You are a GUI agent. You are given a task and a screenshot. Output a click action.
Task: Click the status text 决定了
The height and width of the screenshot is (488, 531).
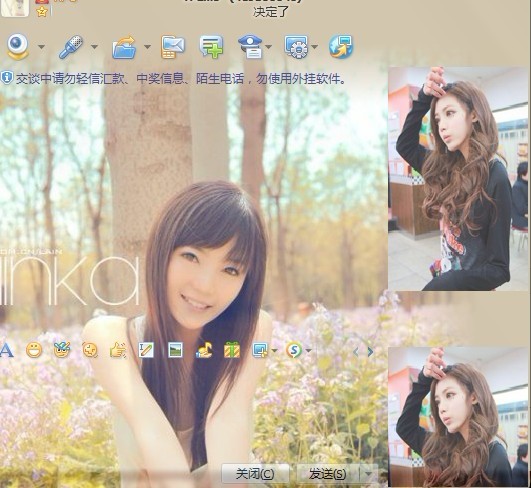click(x=271, y=12)
